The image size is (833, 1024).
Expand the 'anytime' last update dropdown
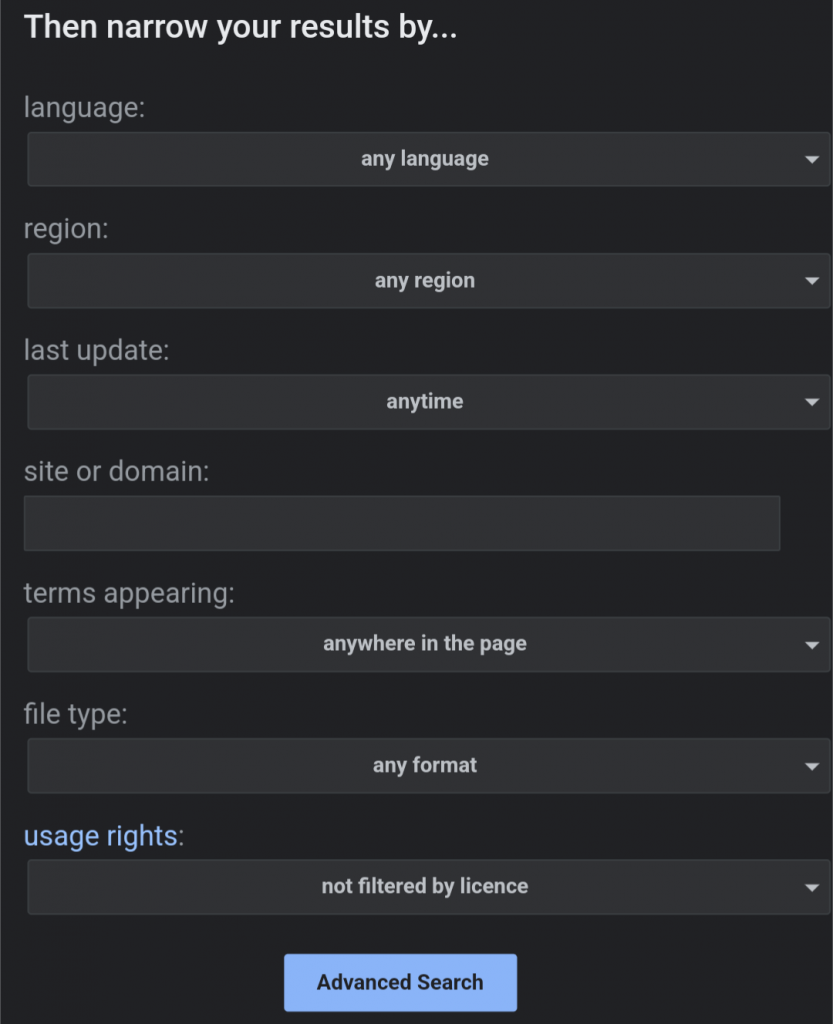(425, 402)
